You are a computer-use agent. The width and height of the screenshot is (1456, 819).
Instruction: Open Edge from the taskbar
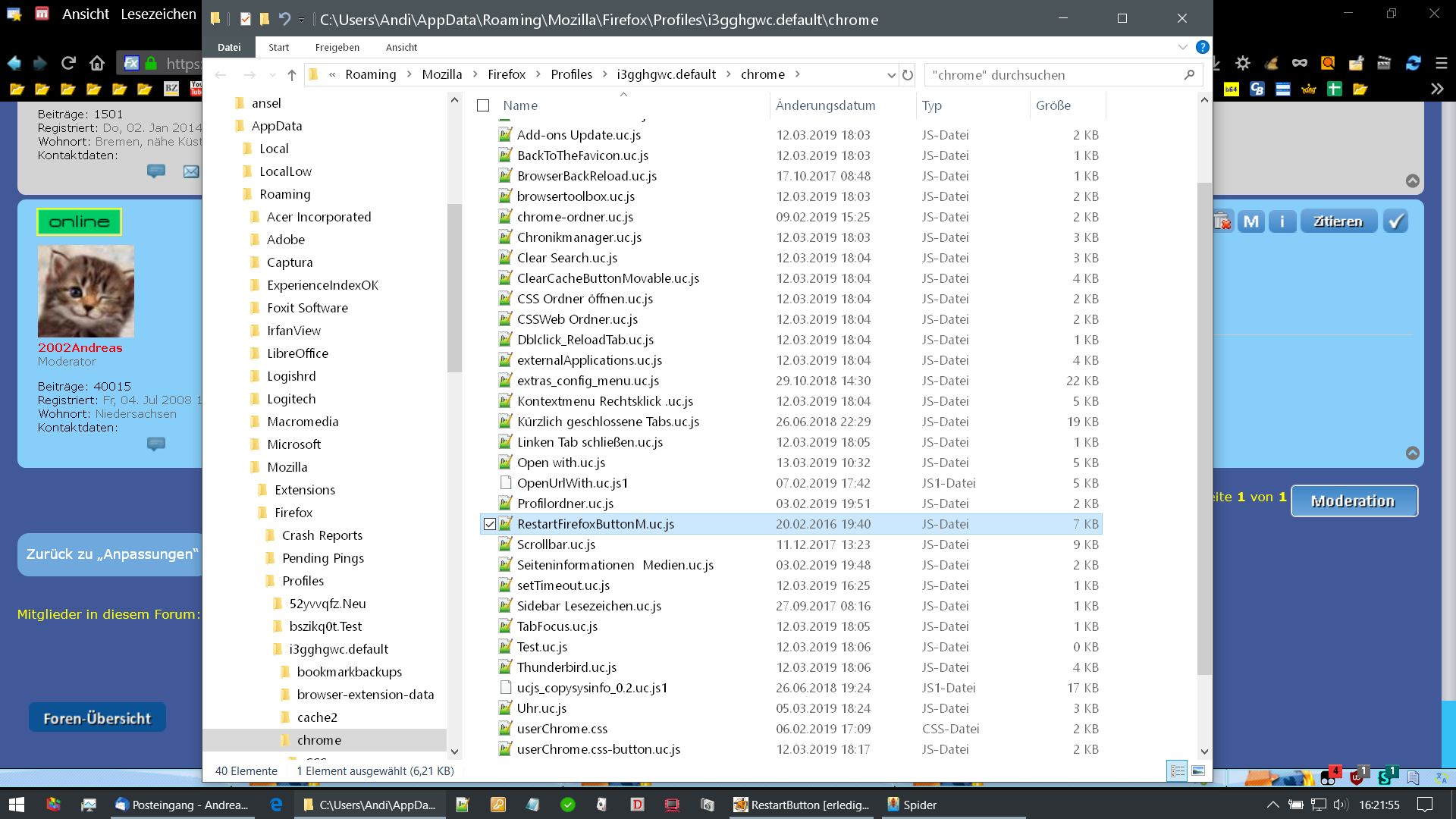point(276,805)
